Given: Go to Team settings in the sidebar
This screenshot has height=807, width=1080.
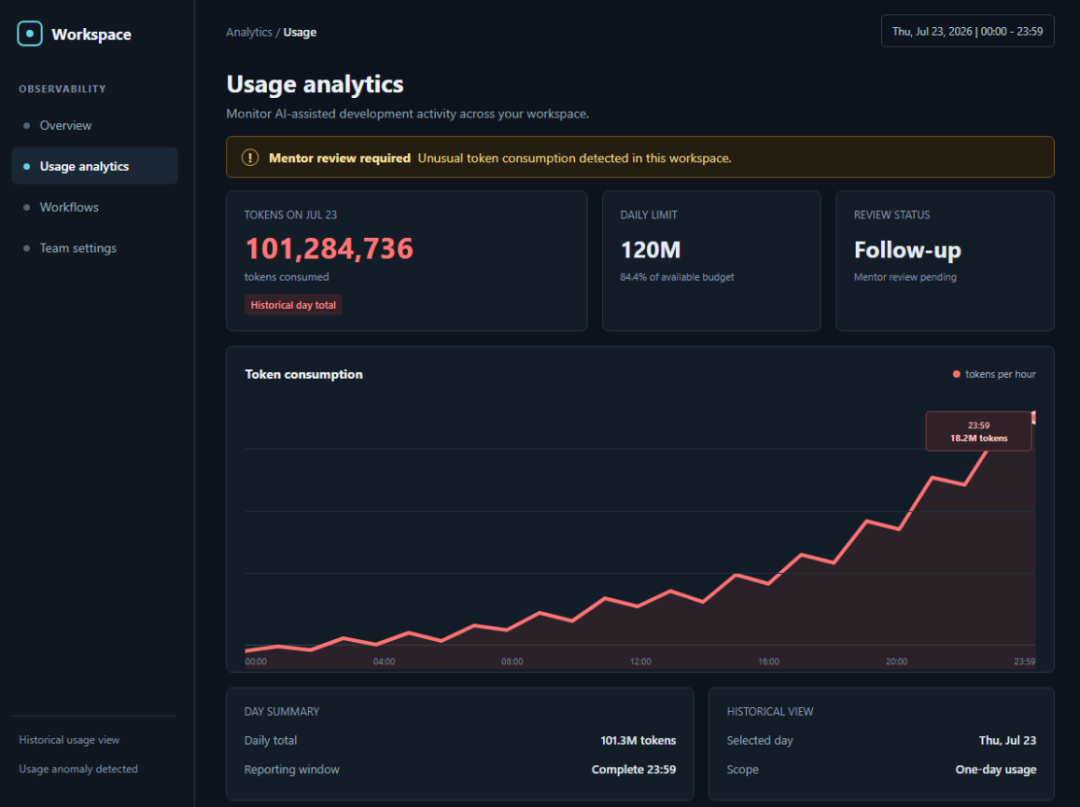Looking at the screenshot, I should [x=94, y=248].
